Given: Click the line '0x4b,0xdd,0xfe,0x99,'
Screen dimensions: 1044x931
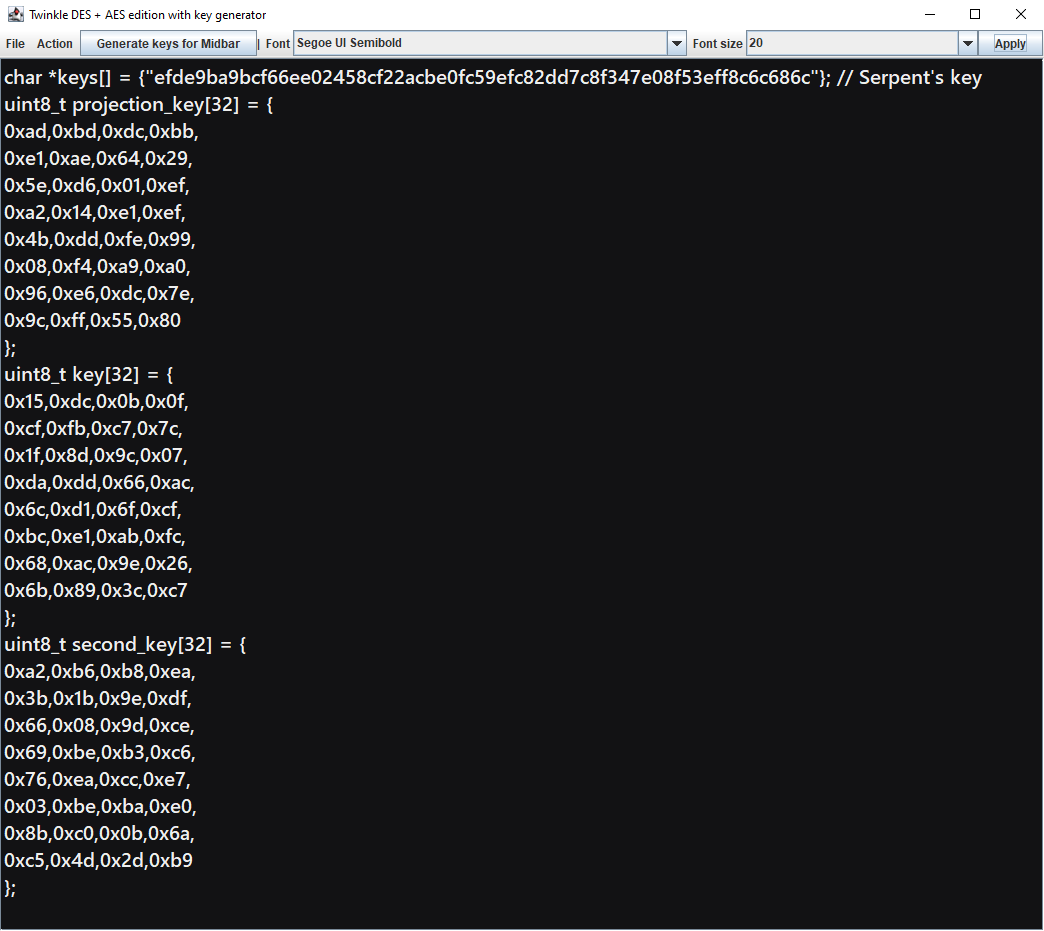Looking at the screenshot, I should pos(99,240).
